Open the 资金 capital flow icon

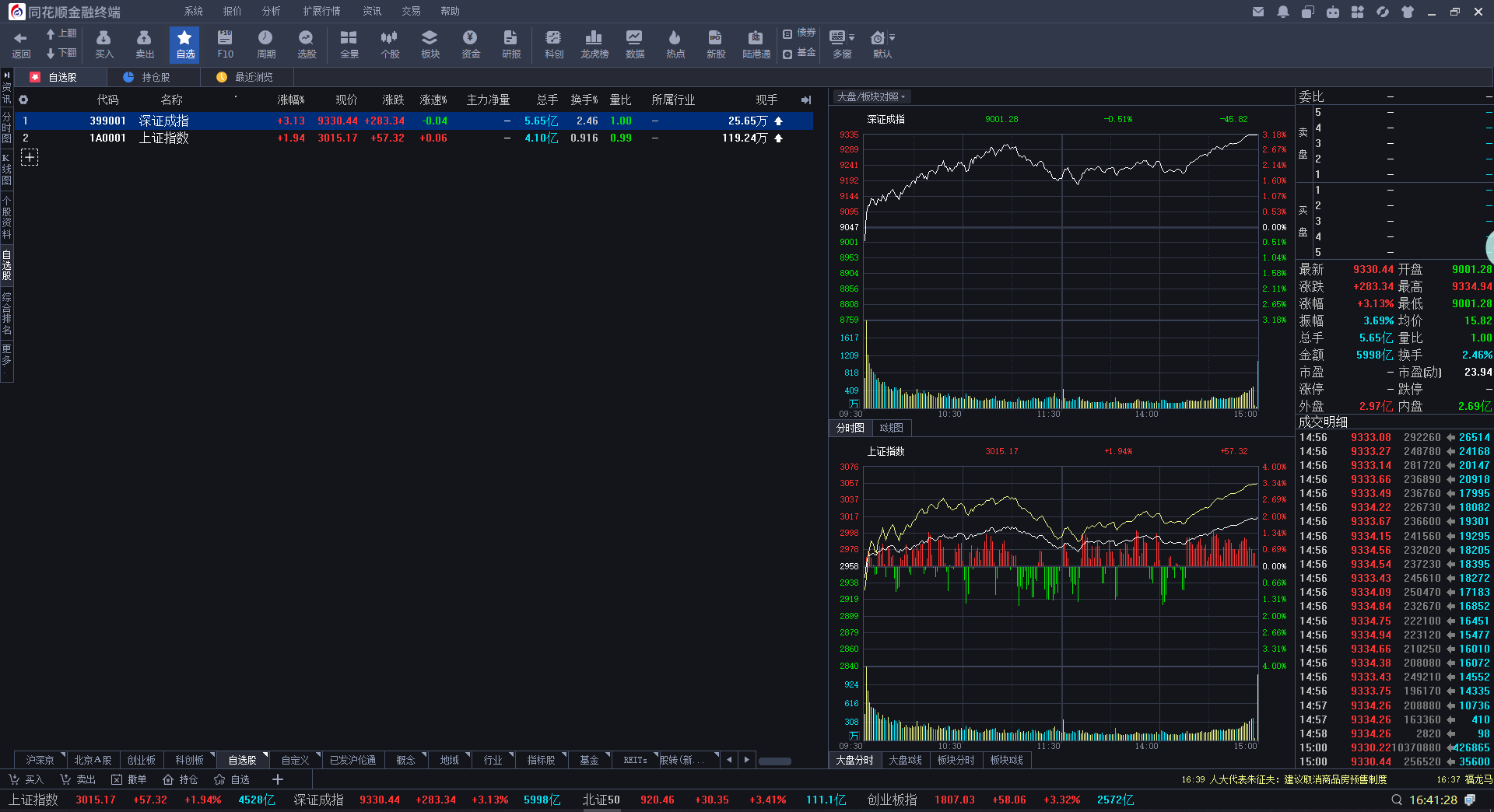(471, 44)
